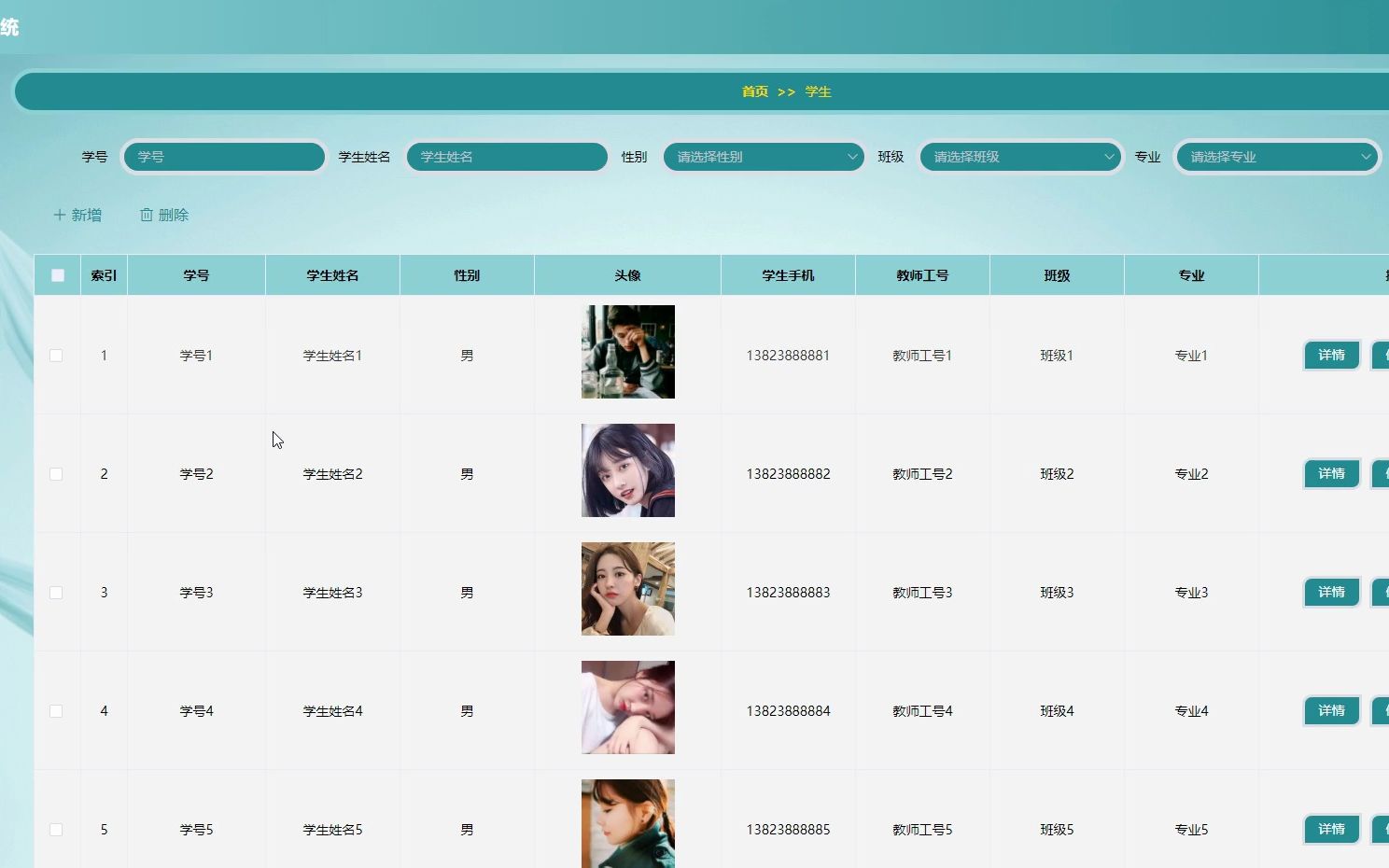This screenshot has height=868, width=1389.
Task: Check the checkbox for row 学号2
Action: click(56, 474)
